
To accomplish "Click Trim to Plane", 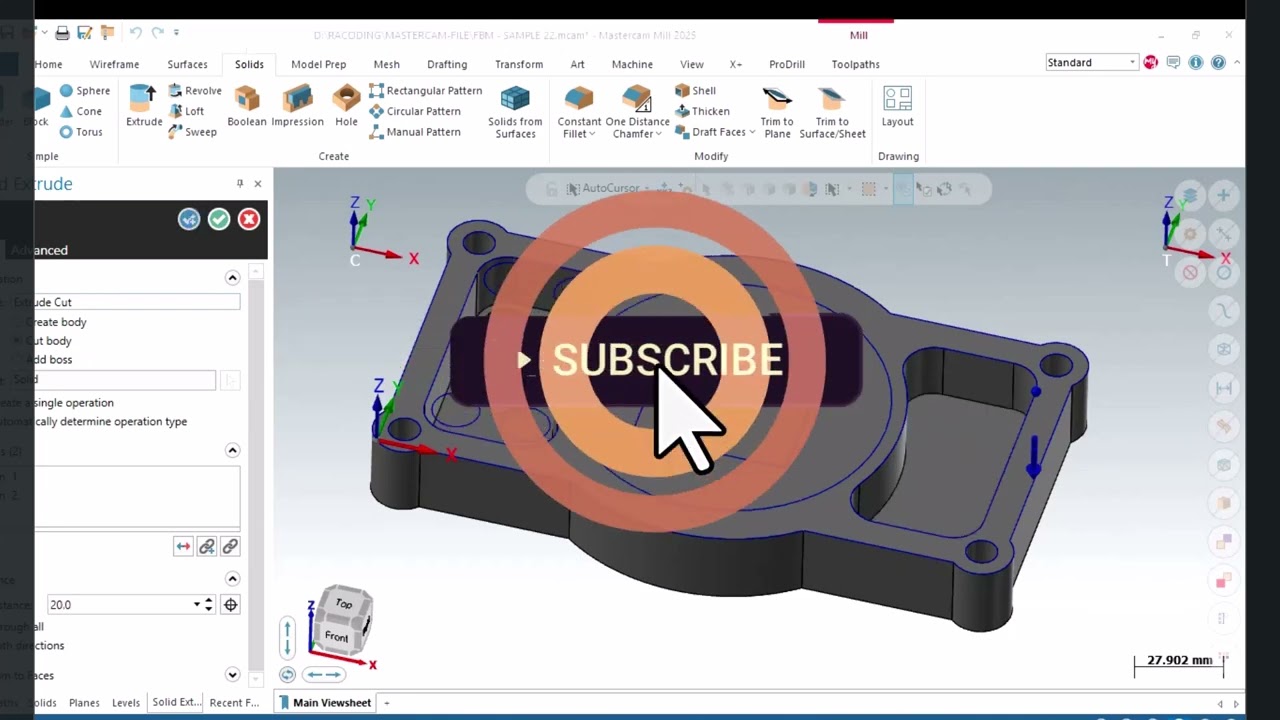I will (777, 112).
